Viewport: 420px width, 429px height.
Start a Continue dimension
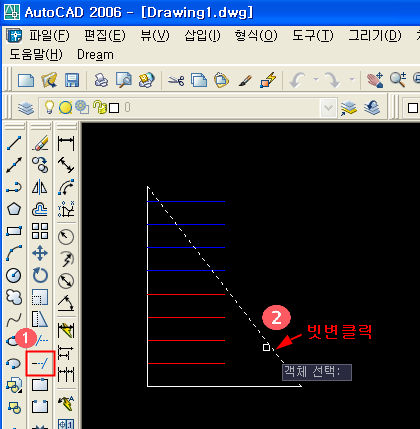click(x=66, y=374)
